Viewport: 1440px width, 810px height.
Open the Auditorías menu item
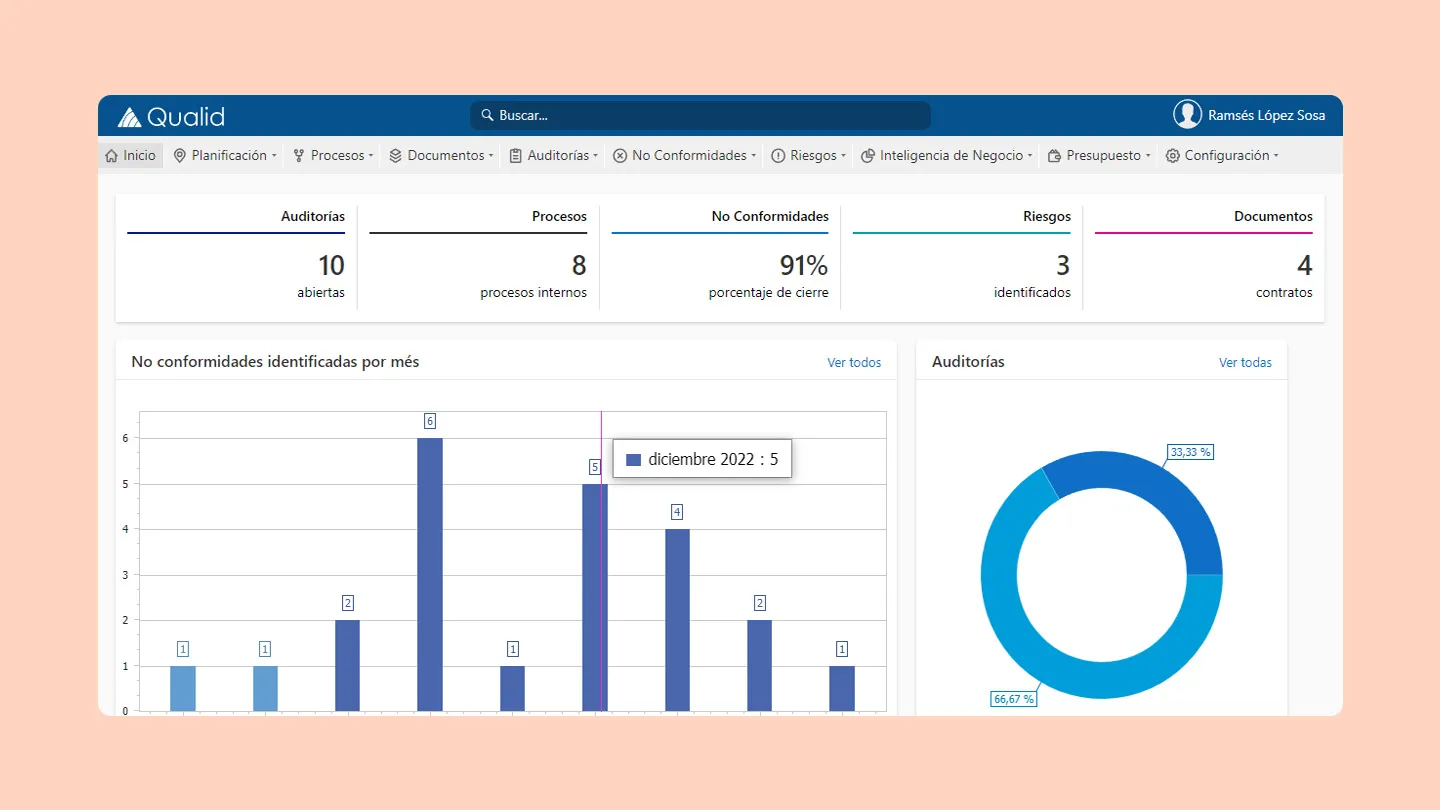(x=558, y=156)
